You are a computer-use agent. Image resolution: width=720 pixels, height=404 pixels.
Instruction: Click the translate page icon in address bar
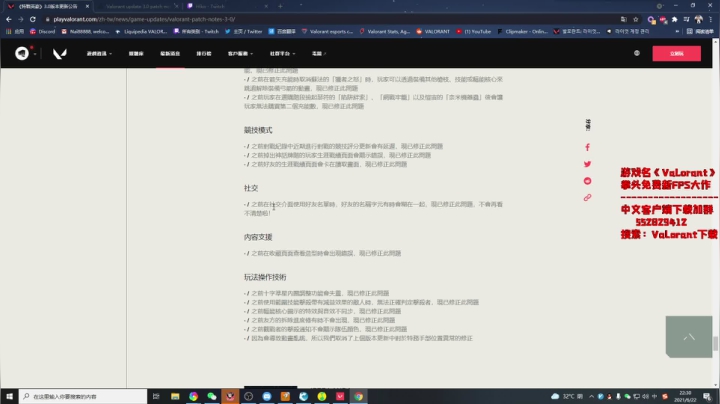pos(624,19)
